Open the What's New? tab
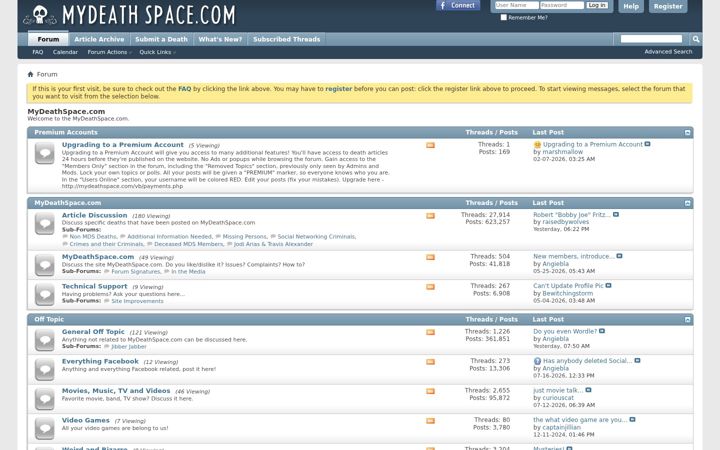This screenshot has height=450, width=720. click(x=220, y=39)
